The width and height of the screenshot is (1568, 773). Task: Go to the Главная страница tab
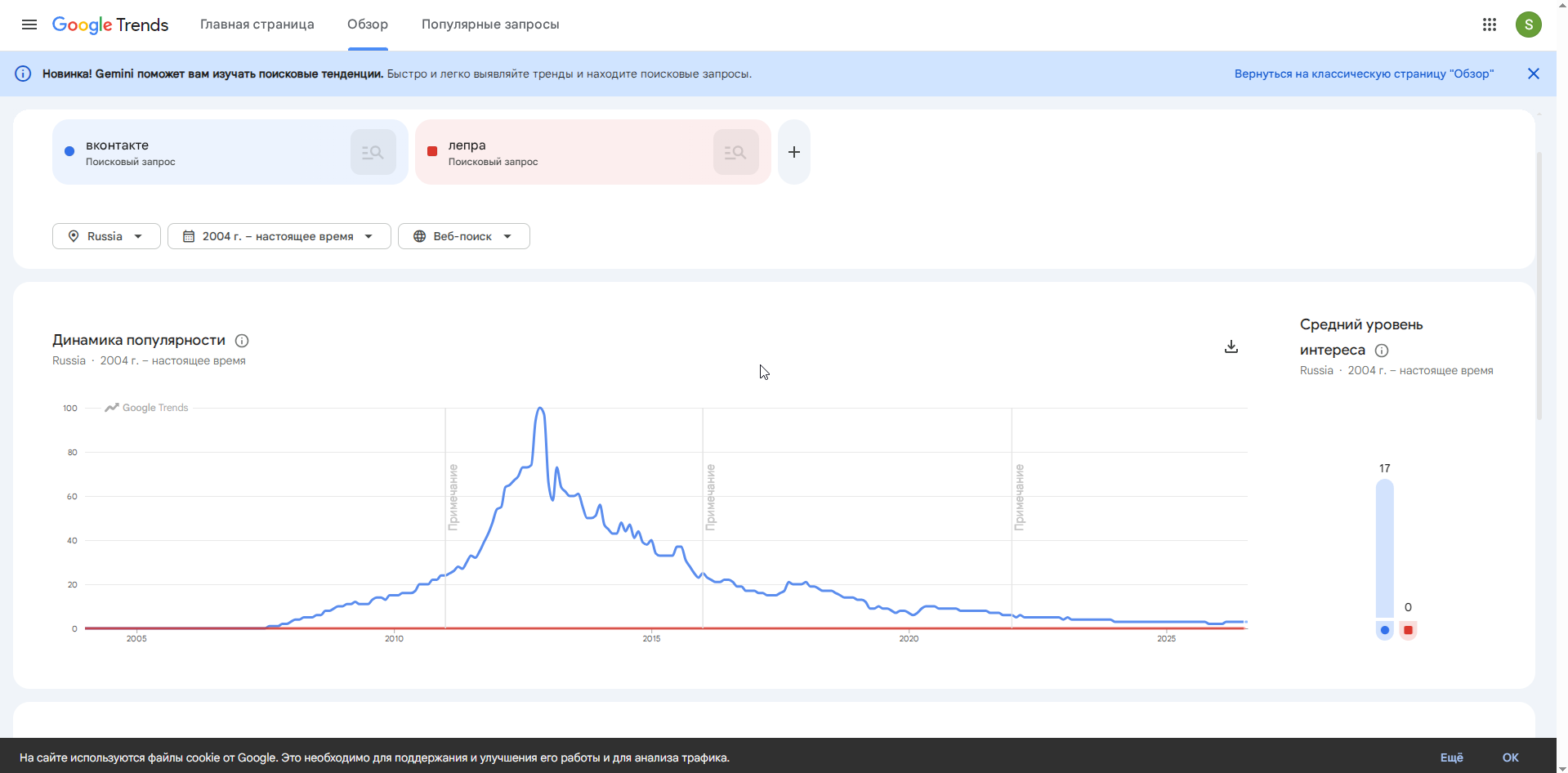[x=257, y=25]
